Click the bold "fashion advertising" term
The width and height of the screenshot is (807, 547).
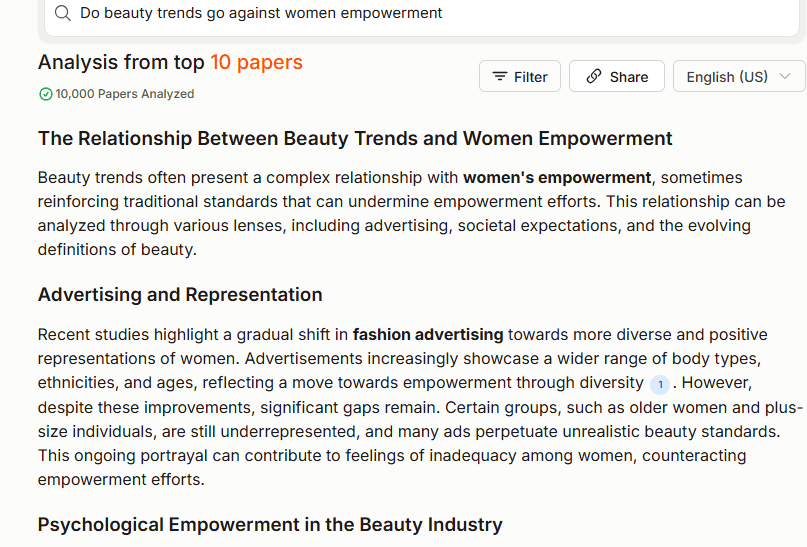click(428, 334)
